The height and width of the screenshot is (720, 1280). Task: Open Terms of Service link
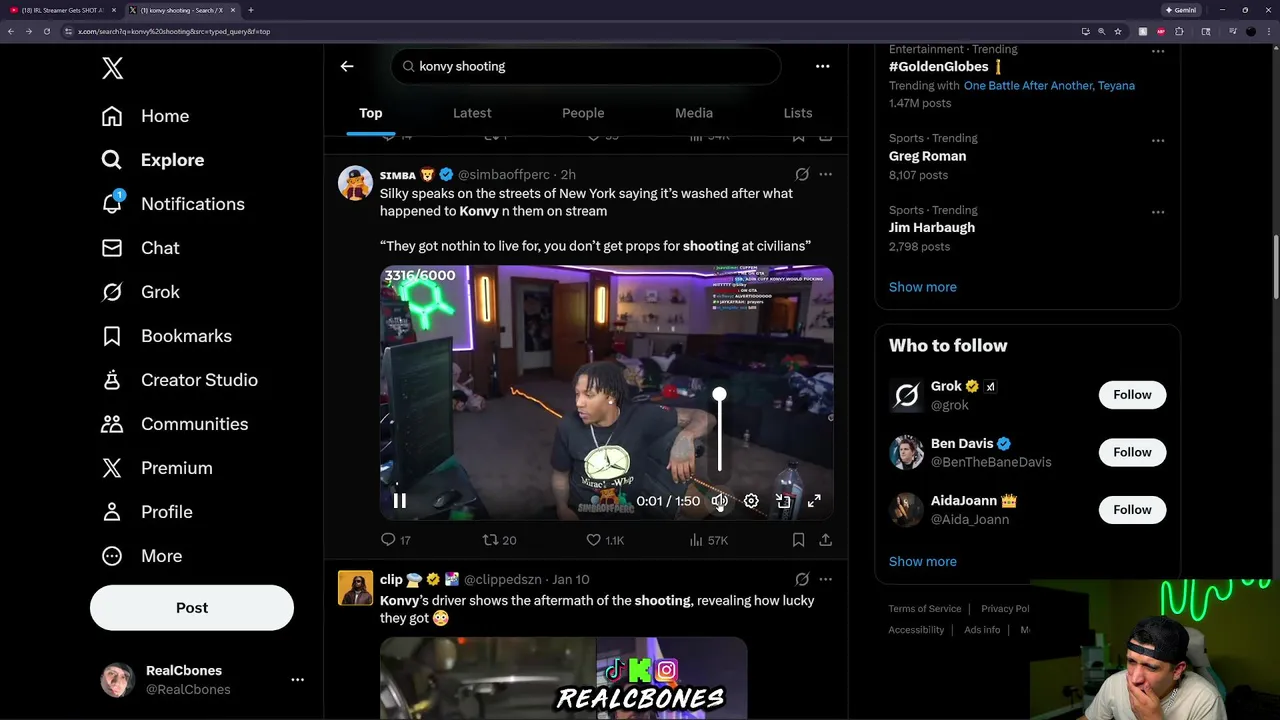925,609
